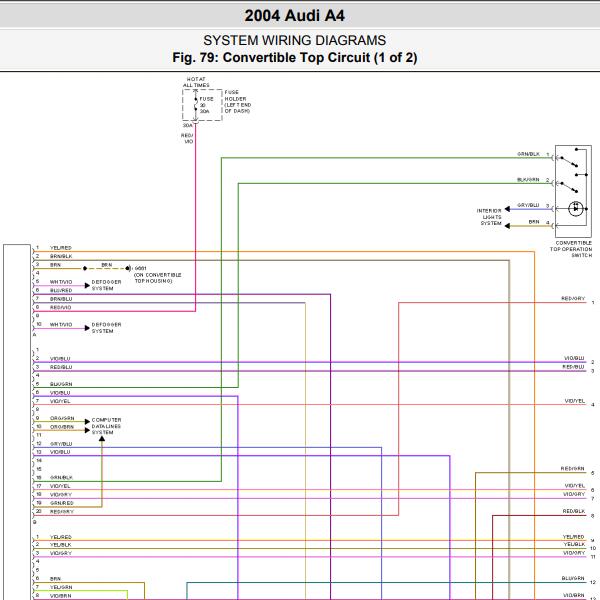Screen dimensions: 600x600
Task: Select the 'FUSE HOLDER (LEFT END OF DASH)' label
Action: tap(237, 101)
